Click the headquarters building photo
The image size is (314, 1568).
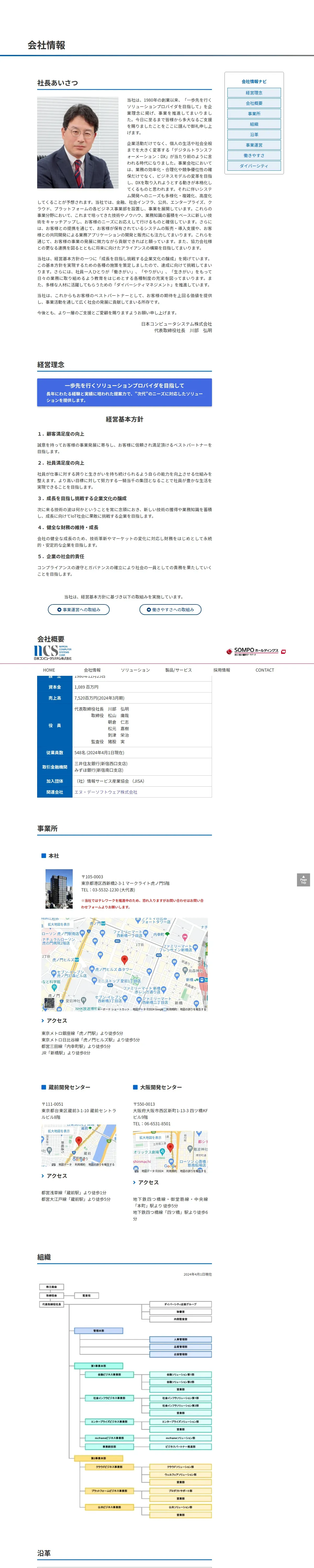point(59,889)
